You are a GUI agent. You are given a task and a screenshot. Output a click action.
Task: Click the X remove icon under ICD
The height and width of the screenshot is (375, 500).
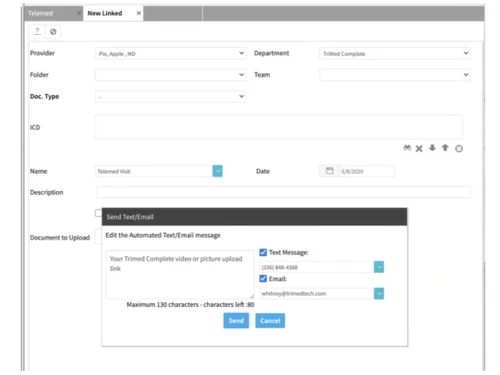click(419, 149)
